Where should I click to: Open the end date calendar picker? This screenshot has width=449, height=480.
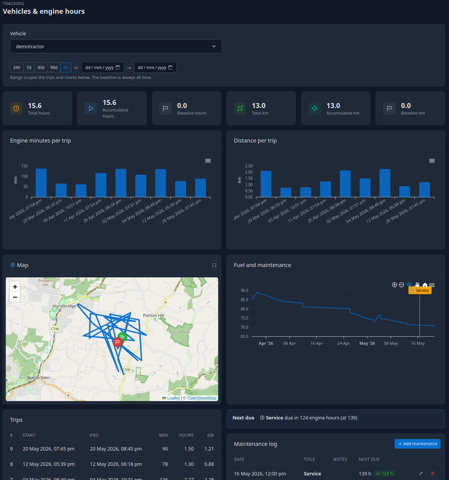[x=170, y=67]
